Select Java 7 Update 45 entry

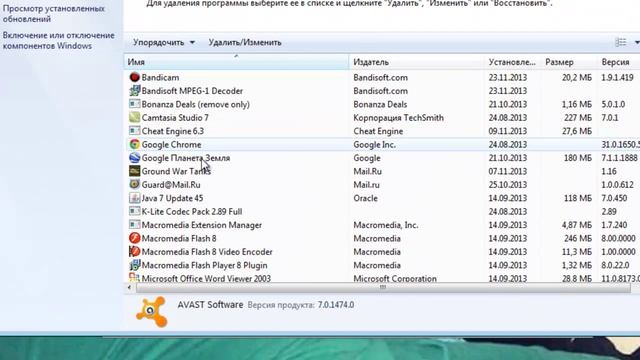(x=172, y=198)
